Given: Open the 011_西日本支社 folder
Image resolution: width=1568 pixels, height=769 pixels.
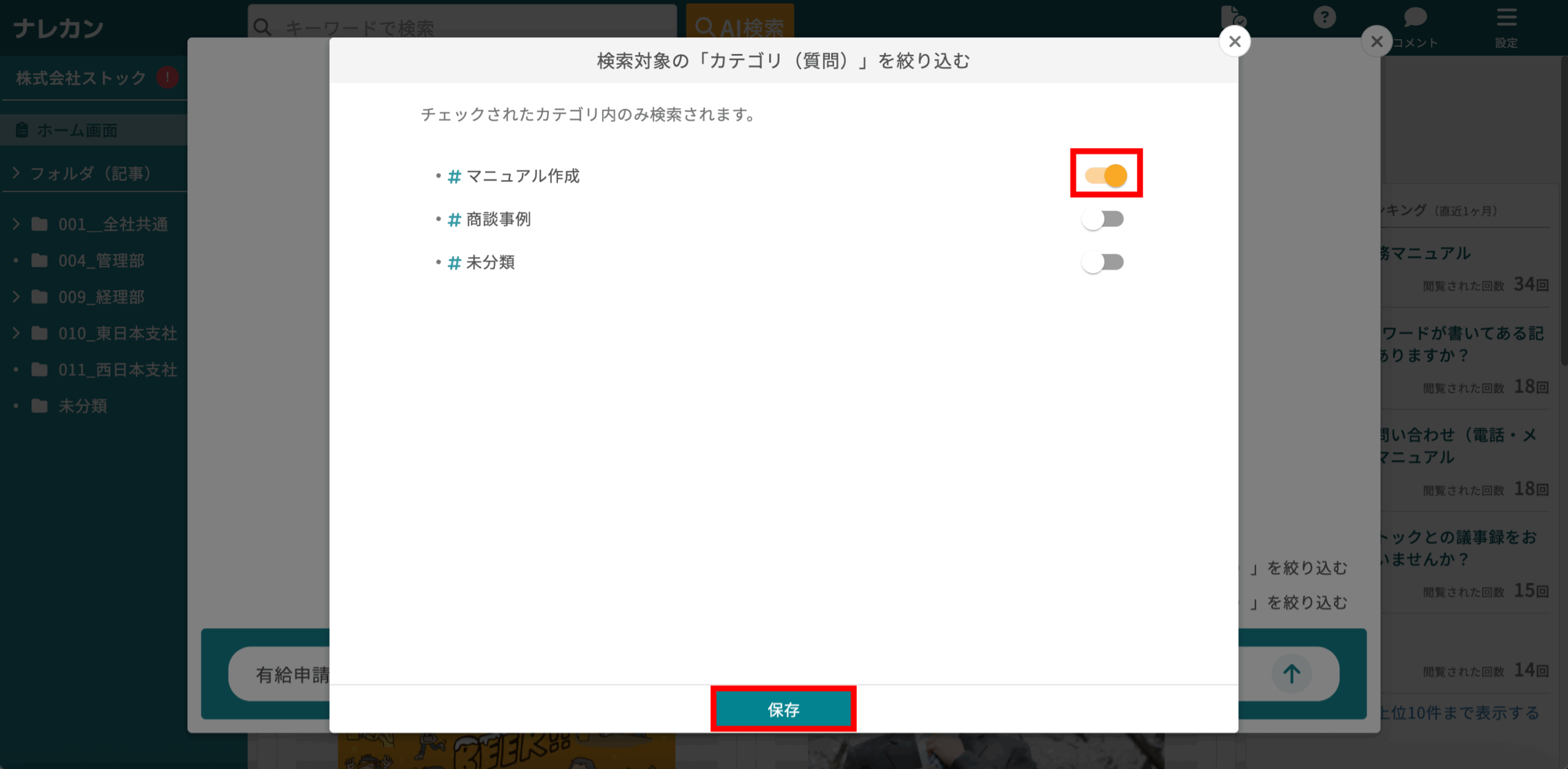Looking at the screenshot, I should point(118,370).
